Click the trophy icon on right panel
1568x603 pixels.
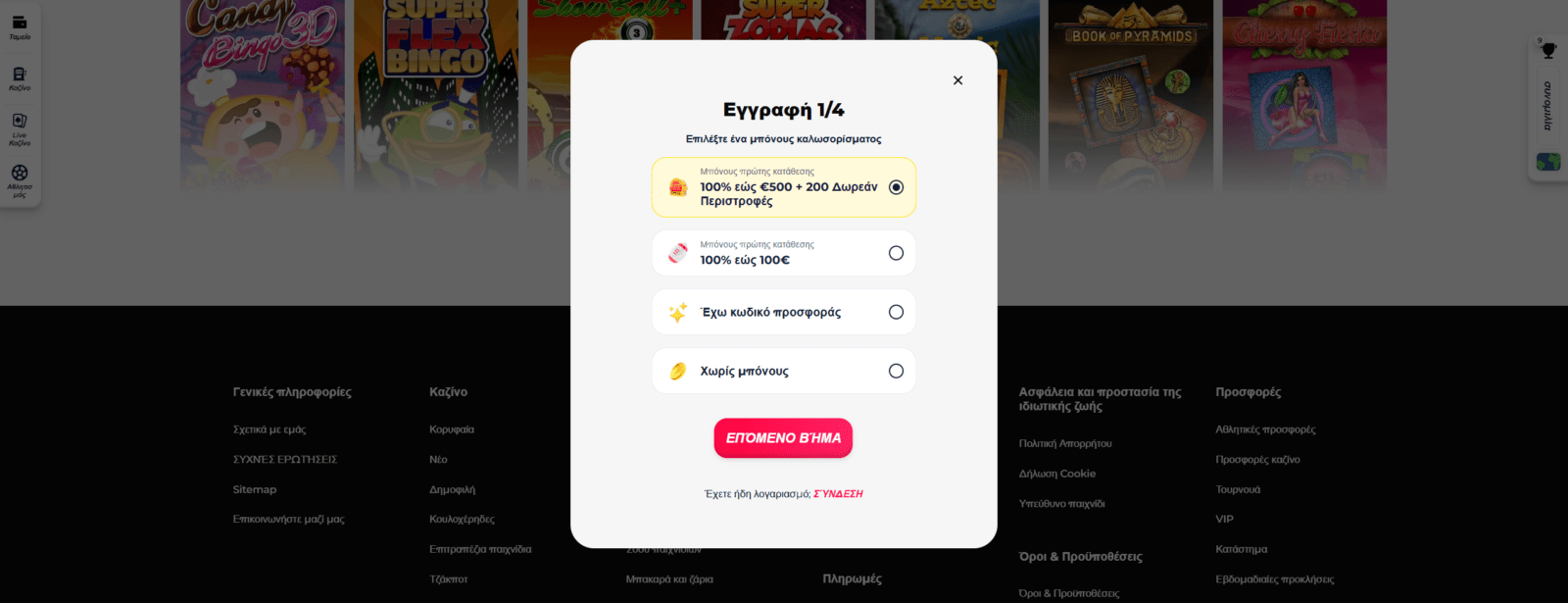pos(1548,51)
